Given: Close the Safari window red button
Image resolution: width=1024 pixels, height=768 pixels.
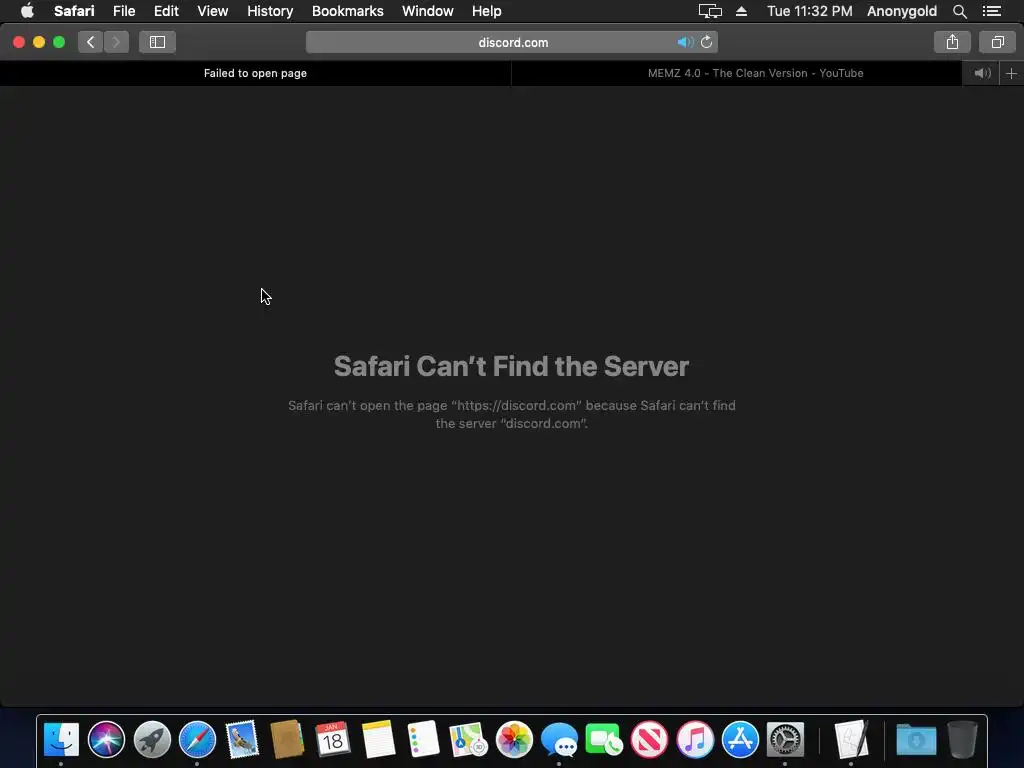Looking at the screenshot, I should [x=19, y=42].
